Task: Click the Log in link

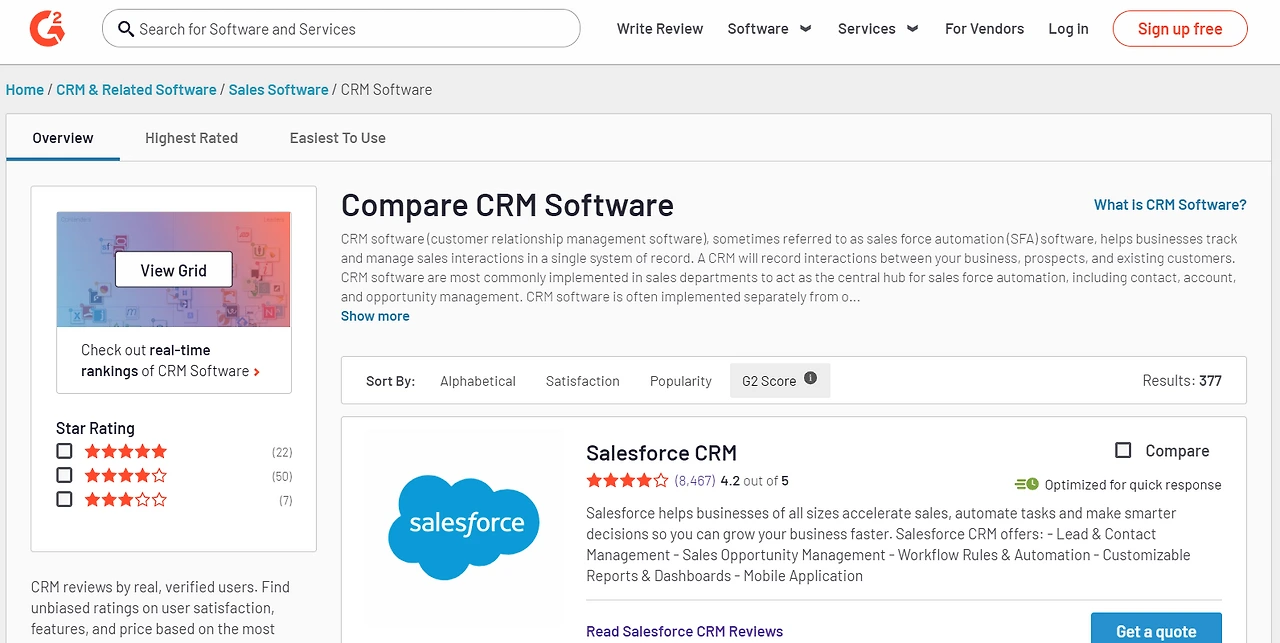Action: tap(1068, 29)
